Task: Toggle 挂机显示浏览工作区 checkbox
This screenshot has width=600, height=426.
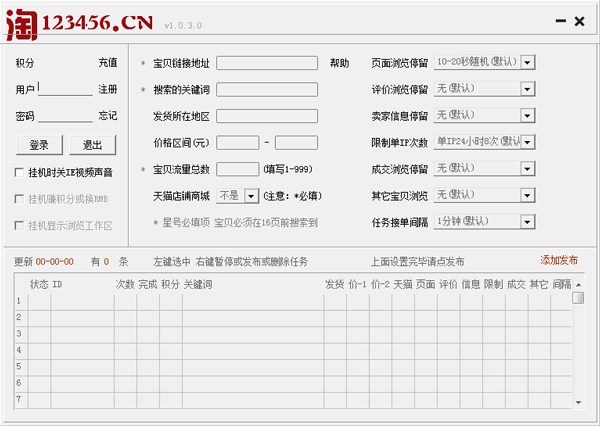Action: point(19,225)
